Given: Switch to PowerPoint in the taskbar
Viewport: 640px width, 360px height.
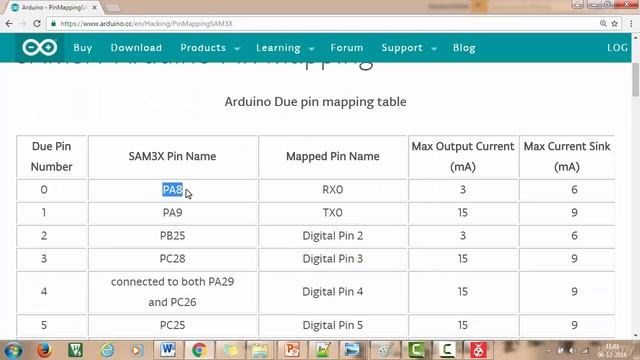Looking at the screenshot, I should coord(292,350).
